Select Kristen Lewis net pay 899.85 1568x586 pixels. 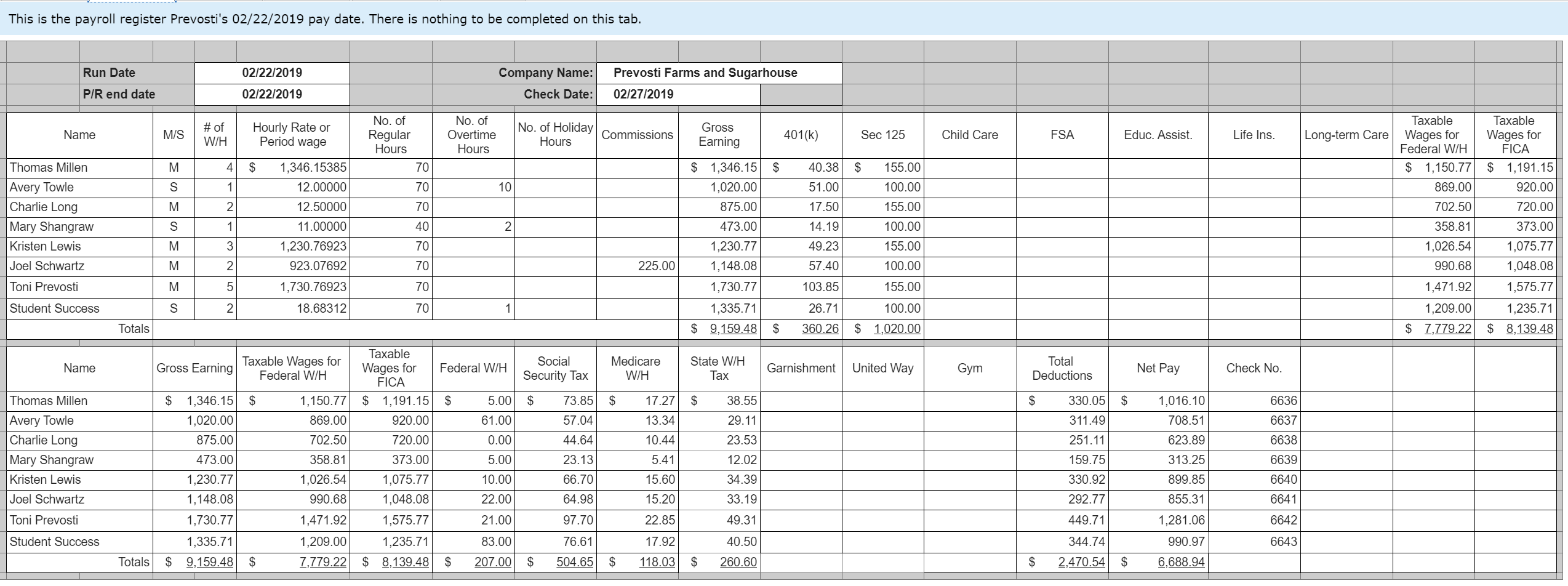coord(1158,480)
